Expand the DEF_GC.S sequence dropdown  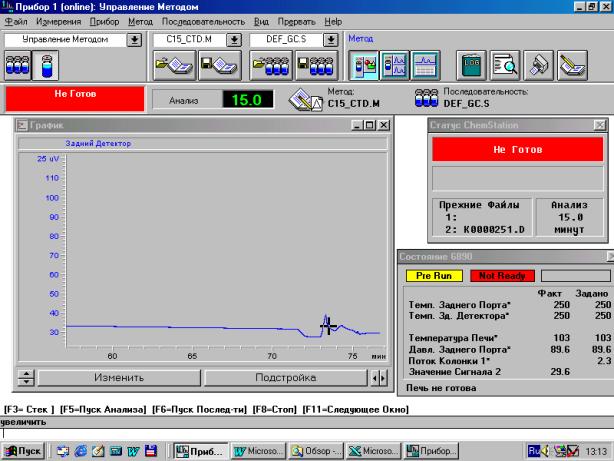[331, 40]
